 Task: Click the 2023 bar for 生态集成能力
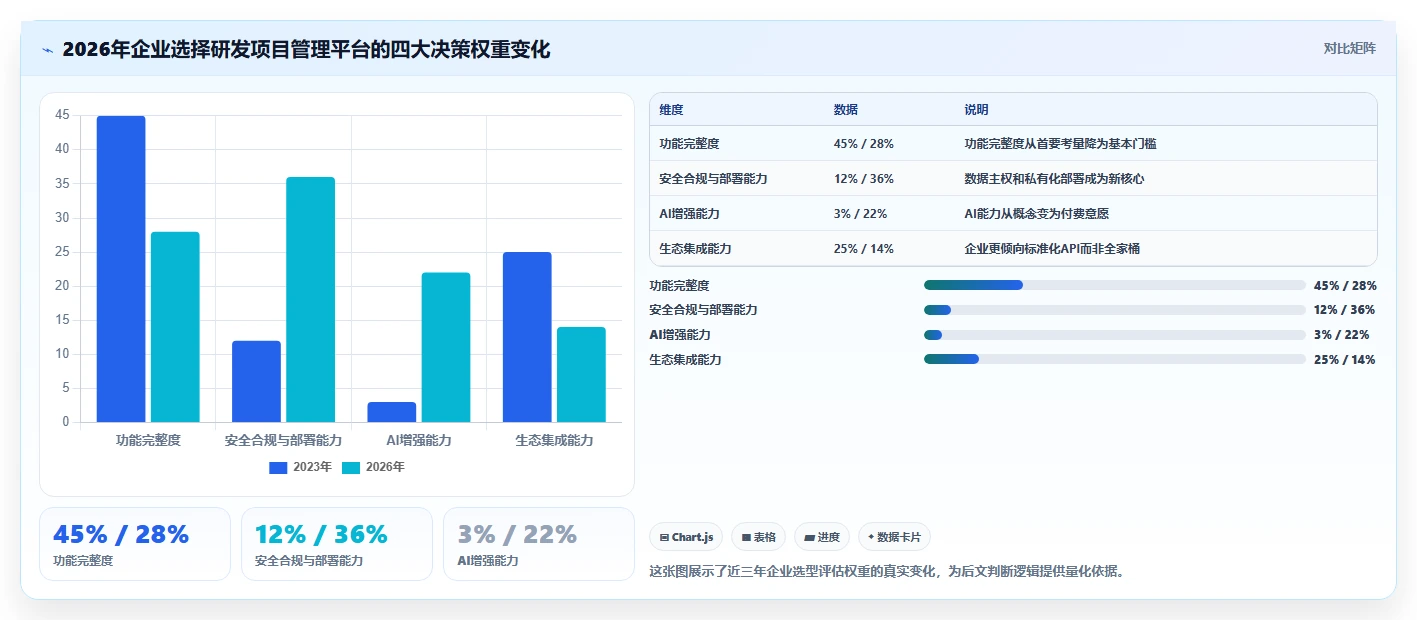[527, 337]
